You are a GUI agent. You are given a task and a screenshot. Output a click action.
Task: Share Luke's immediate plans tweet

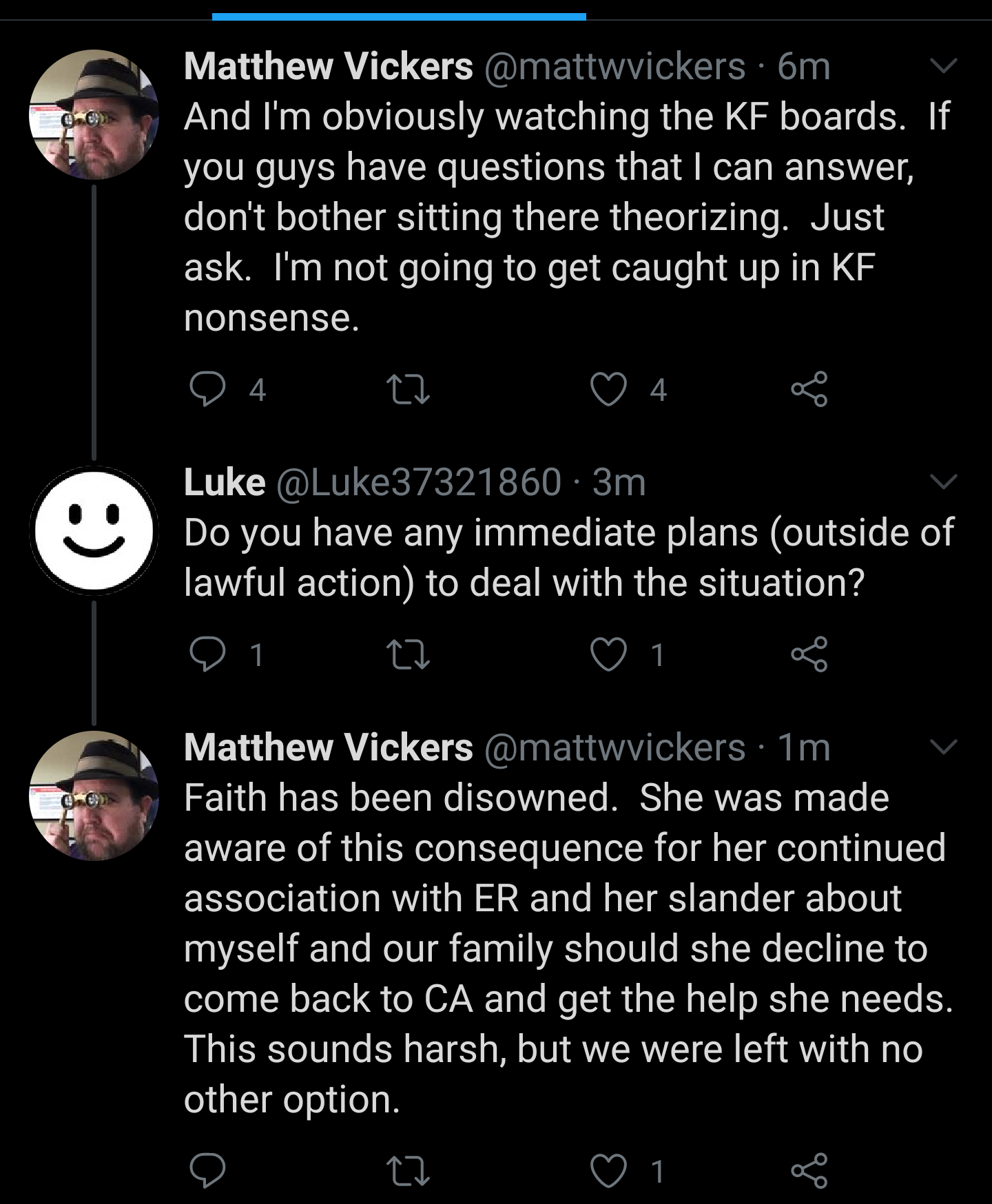tap(809, 654)
